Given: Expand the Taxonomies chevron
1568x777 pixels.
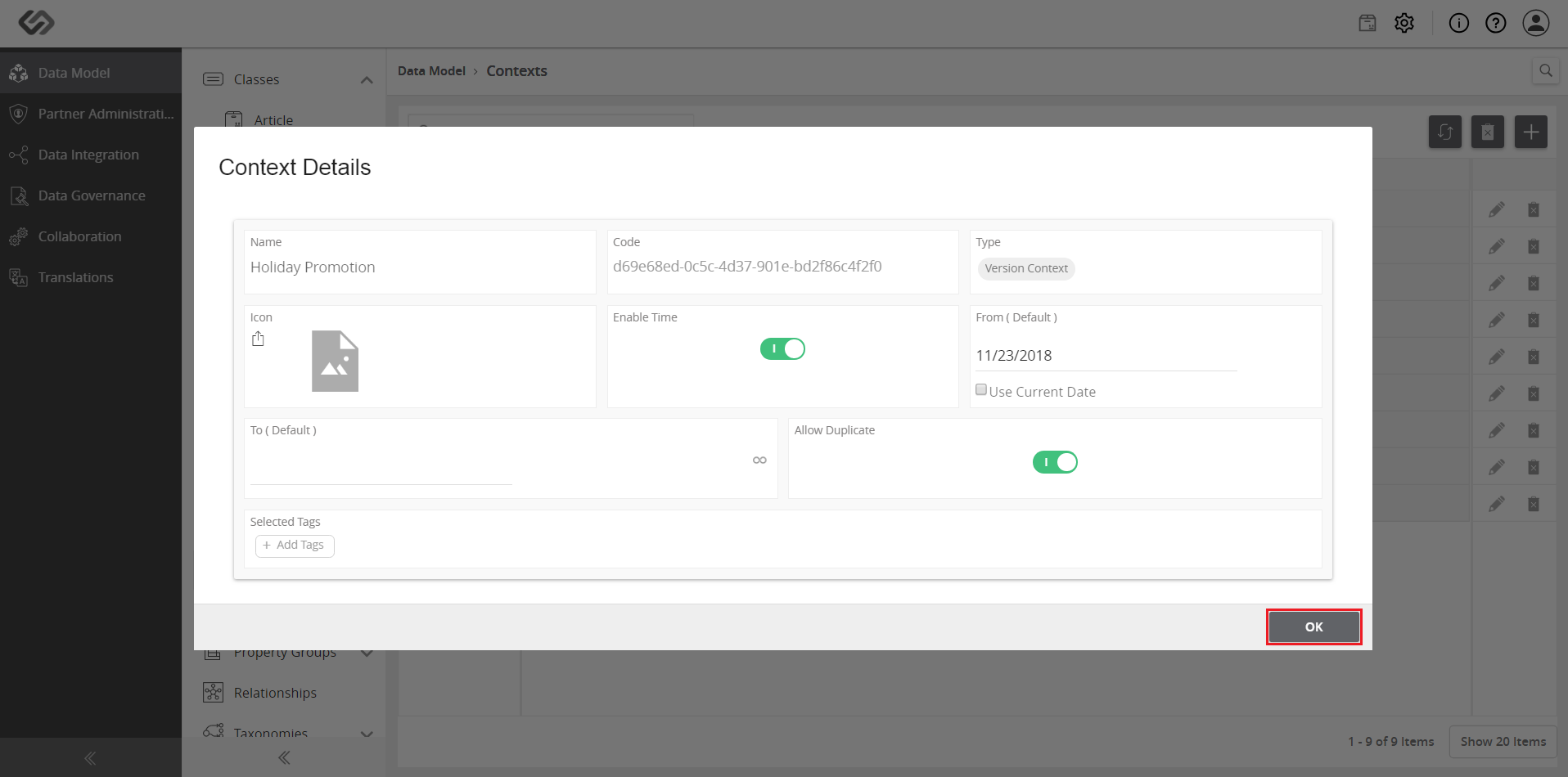Looking at the screenshot, I should (367, 734).
